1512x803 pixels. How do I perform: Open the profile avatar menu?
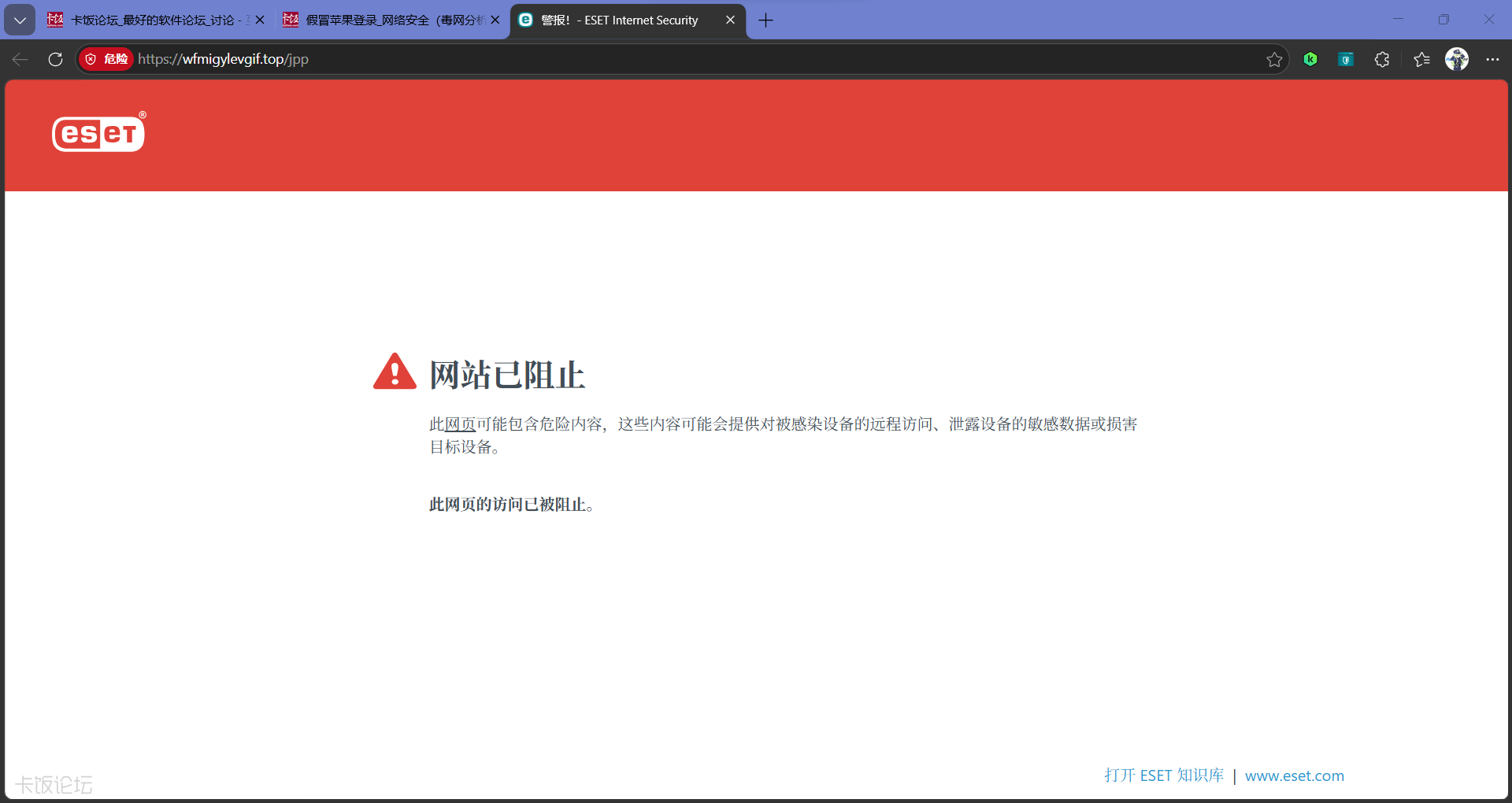click(1457, 59)
